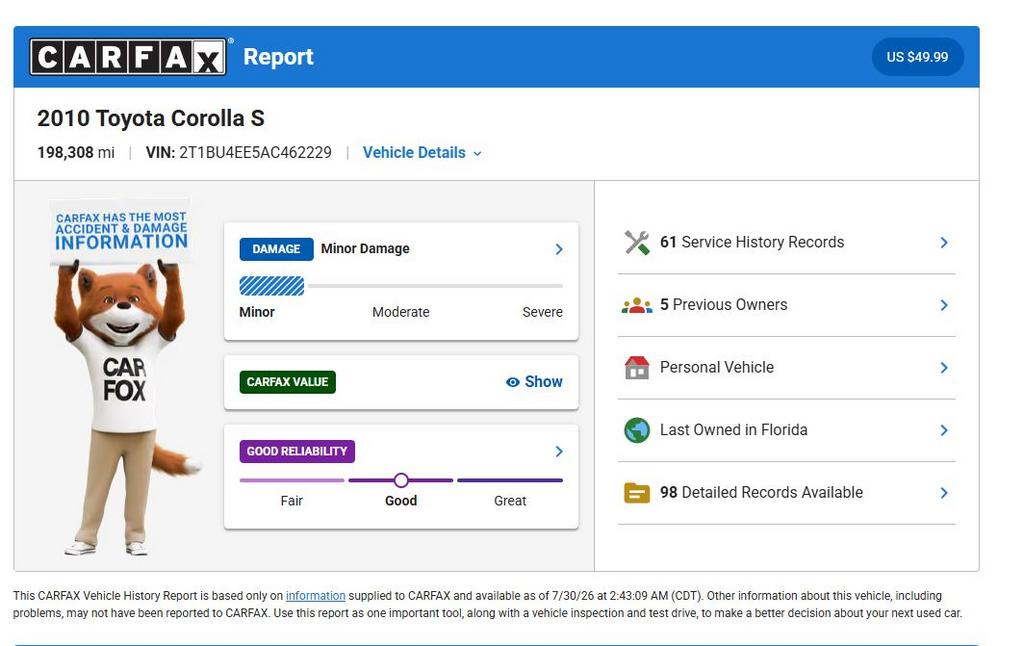The width and height of the screenshot is (1024, 646).
Task: Click the 'Great' reliability bar segment
Action: click(510, 480)
